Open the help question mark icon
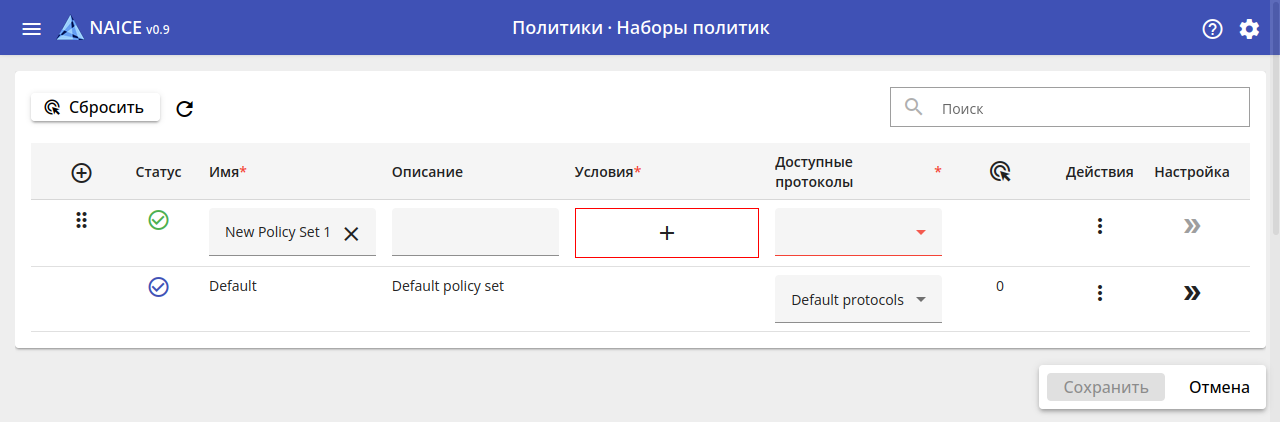The width and height of the screenshot is (1280, 422). coord(1212,29)
